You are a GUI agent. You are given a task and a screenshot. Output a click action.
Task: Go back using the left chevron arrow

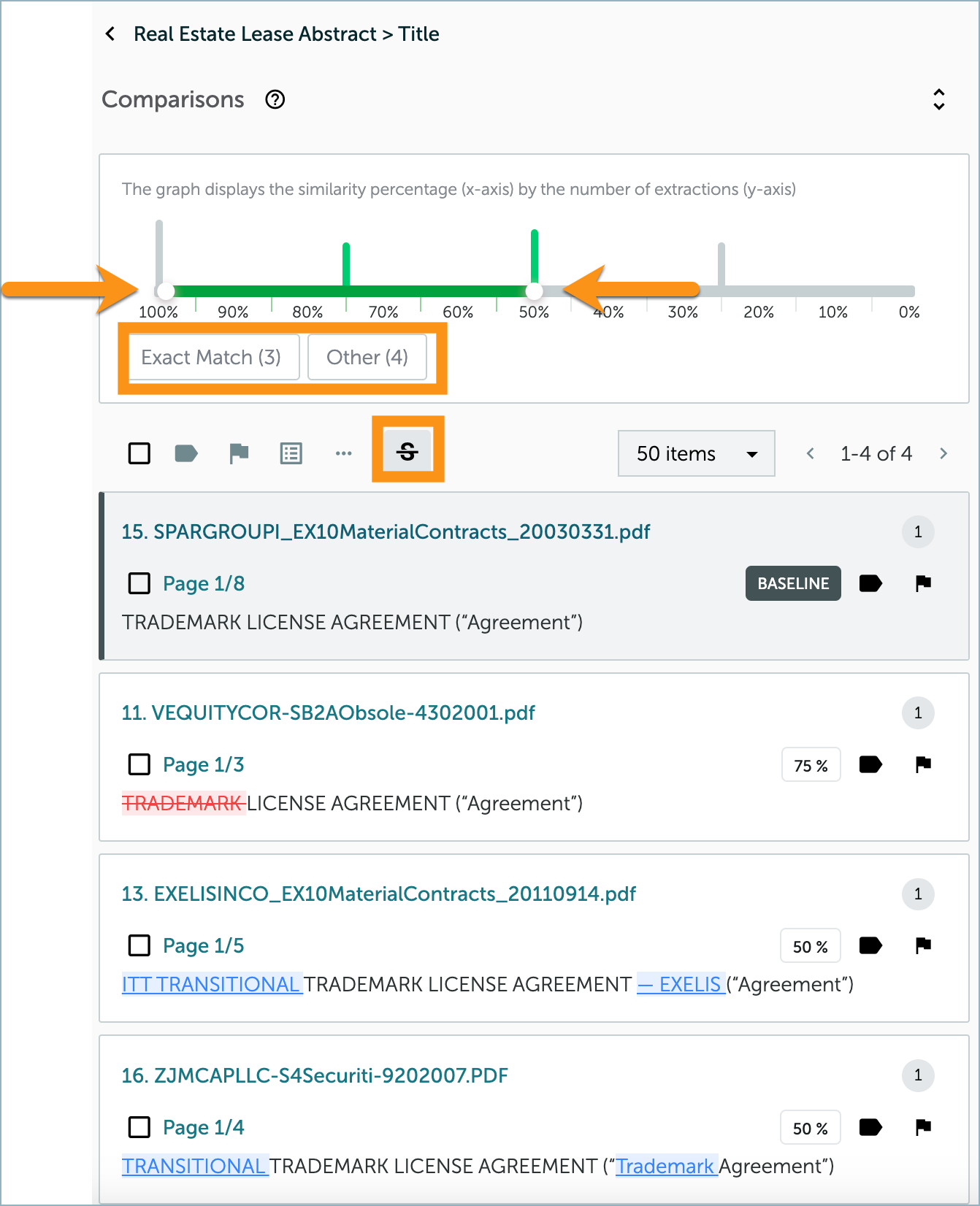coord(110,34)
